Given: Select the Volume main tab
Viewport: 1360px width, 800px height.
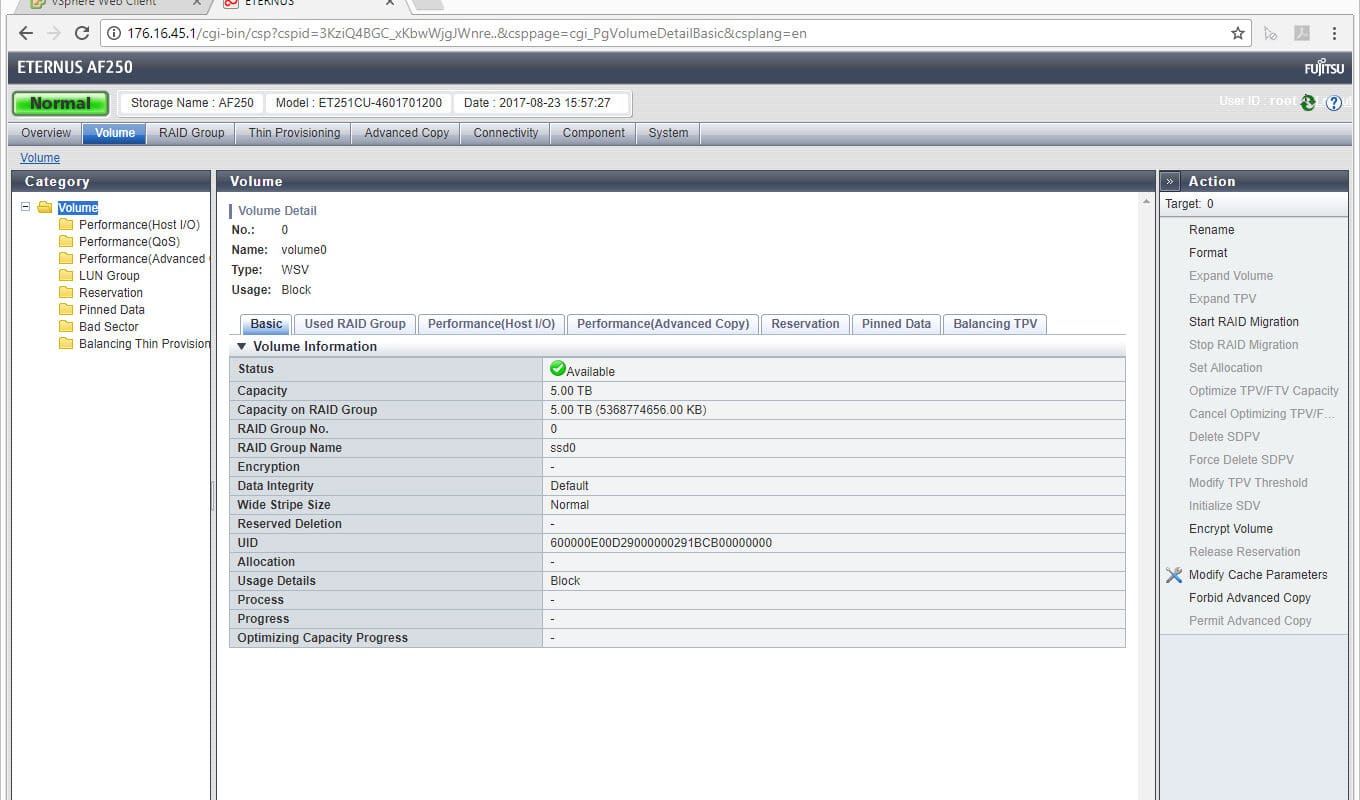Looking at the screenshot, I should [115, 133].
